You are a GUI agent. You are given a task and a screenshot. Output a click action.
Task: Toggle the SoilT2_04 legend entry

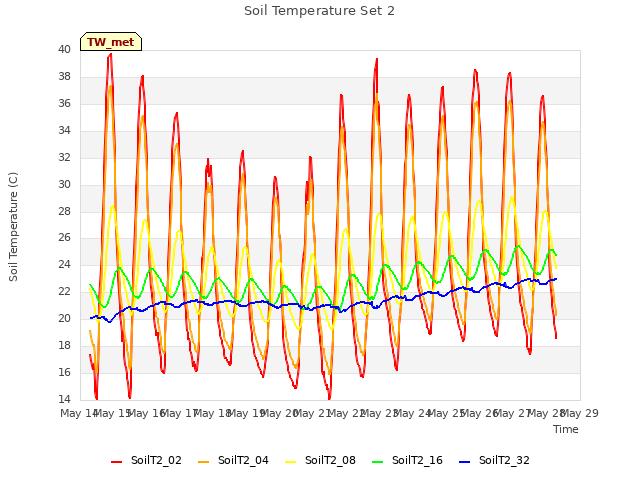point(233,460)
